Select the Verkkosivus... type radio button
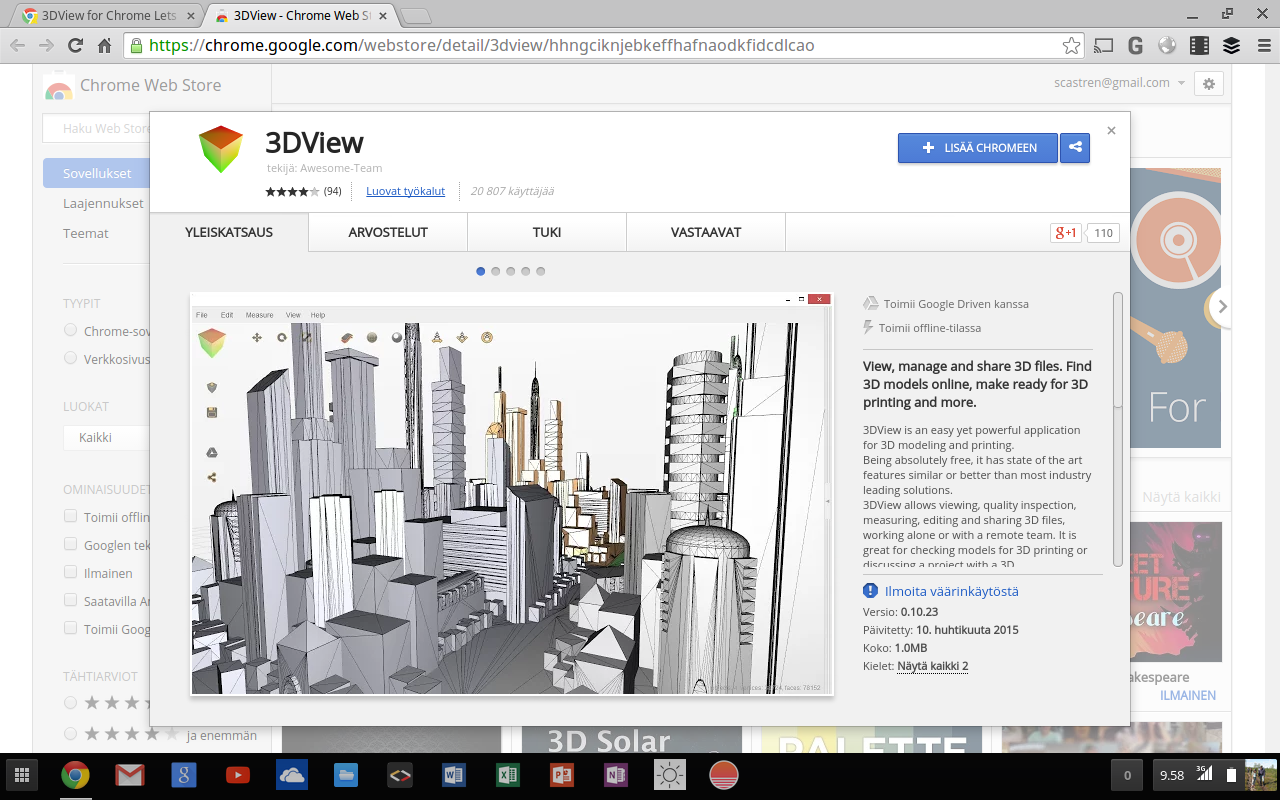 (70, 358)
